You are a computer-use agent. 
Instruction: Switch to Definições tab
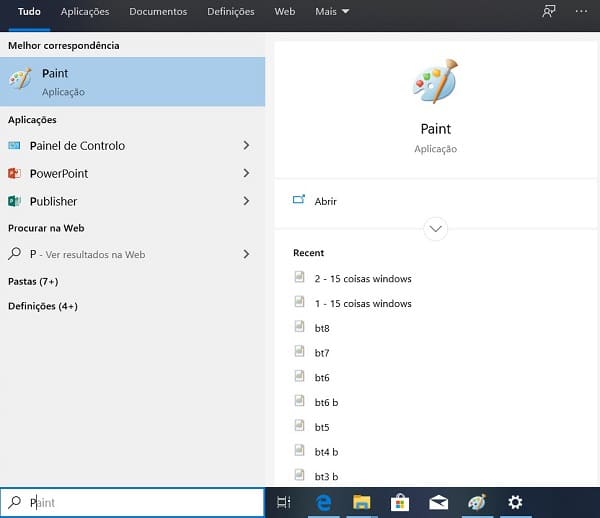point(231,11)
